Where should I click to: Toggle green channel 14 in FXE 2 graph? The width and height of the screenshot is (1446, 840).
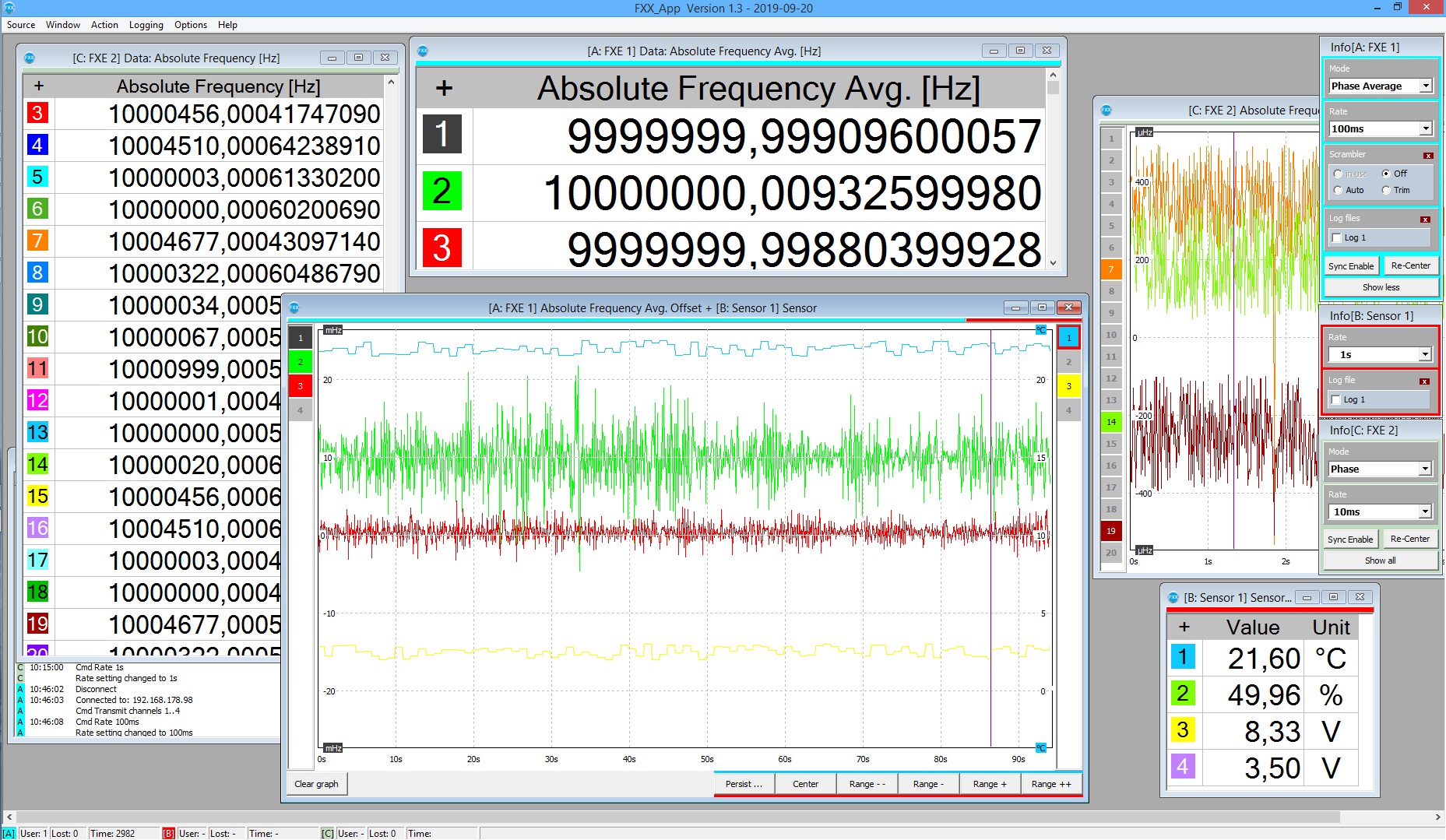coord(1111,422)
